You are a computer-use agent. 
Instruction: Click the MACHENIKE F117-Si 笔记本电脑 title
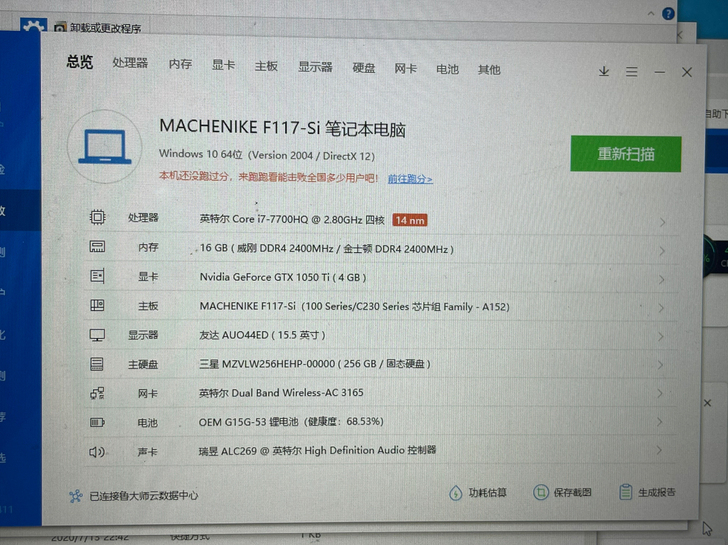282,128
